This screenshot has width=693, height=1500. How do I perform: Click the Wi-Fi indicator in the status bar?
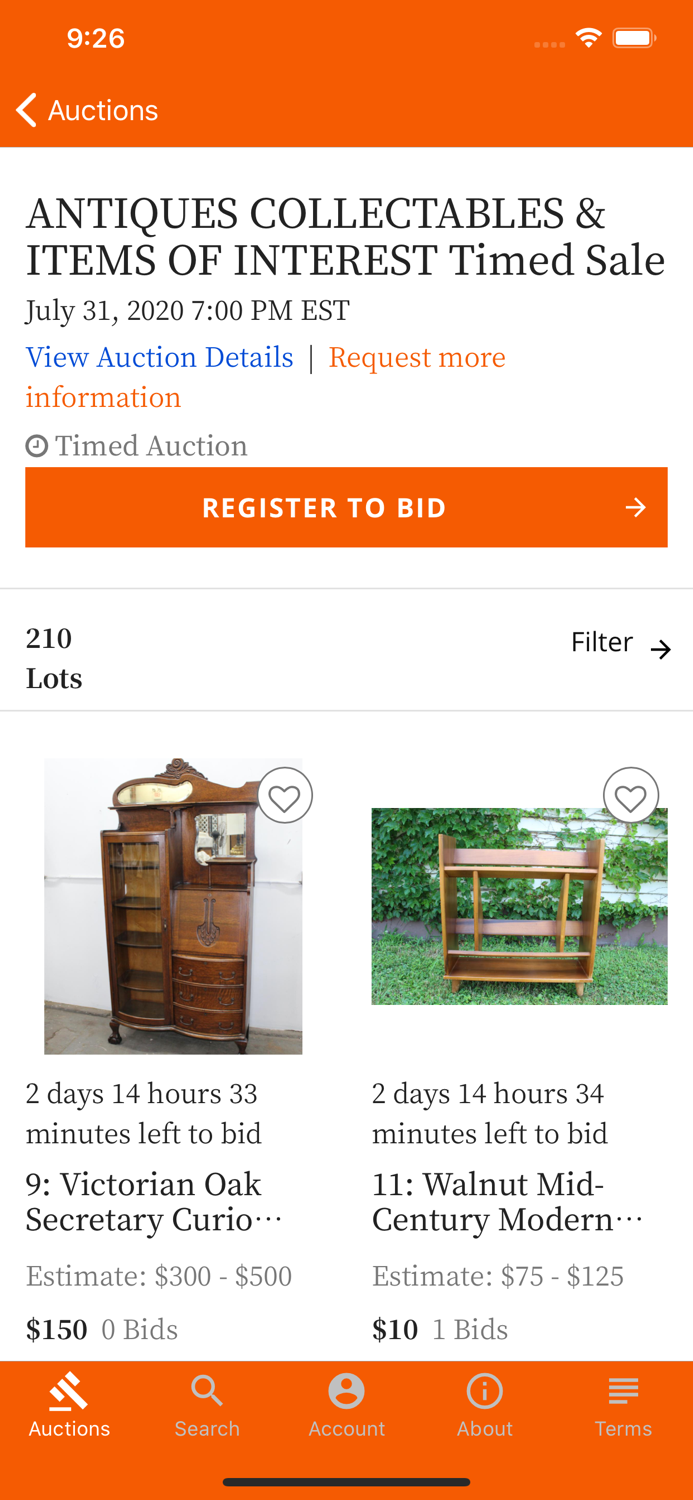(x=588, y=35)
